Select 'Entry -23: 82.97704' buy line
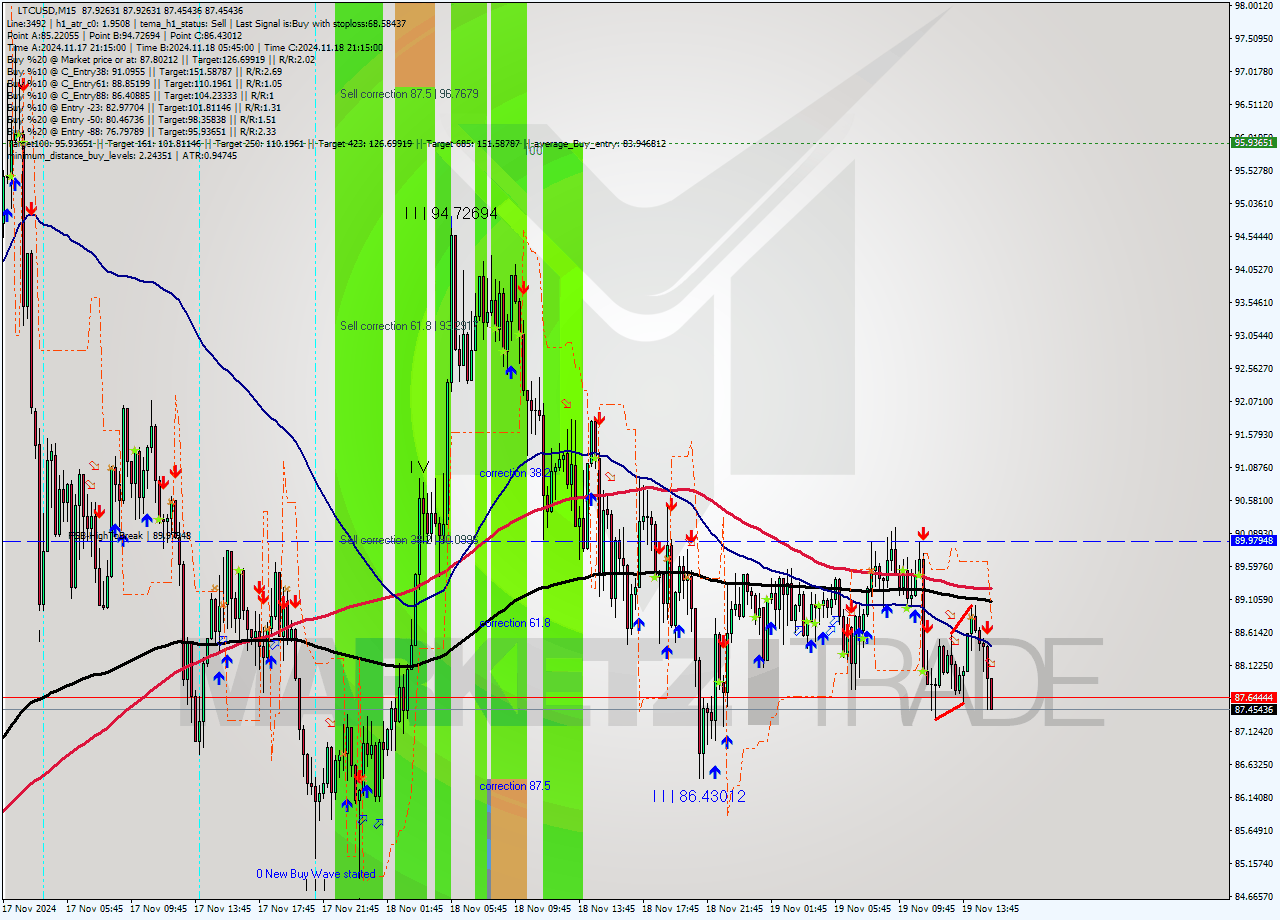Viewport: 1280px width, 920px height. [x=143, y=107]
